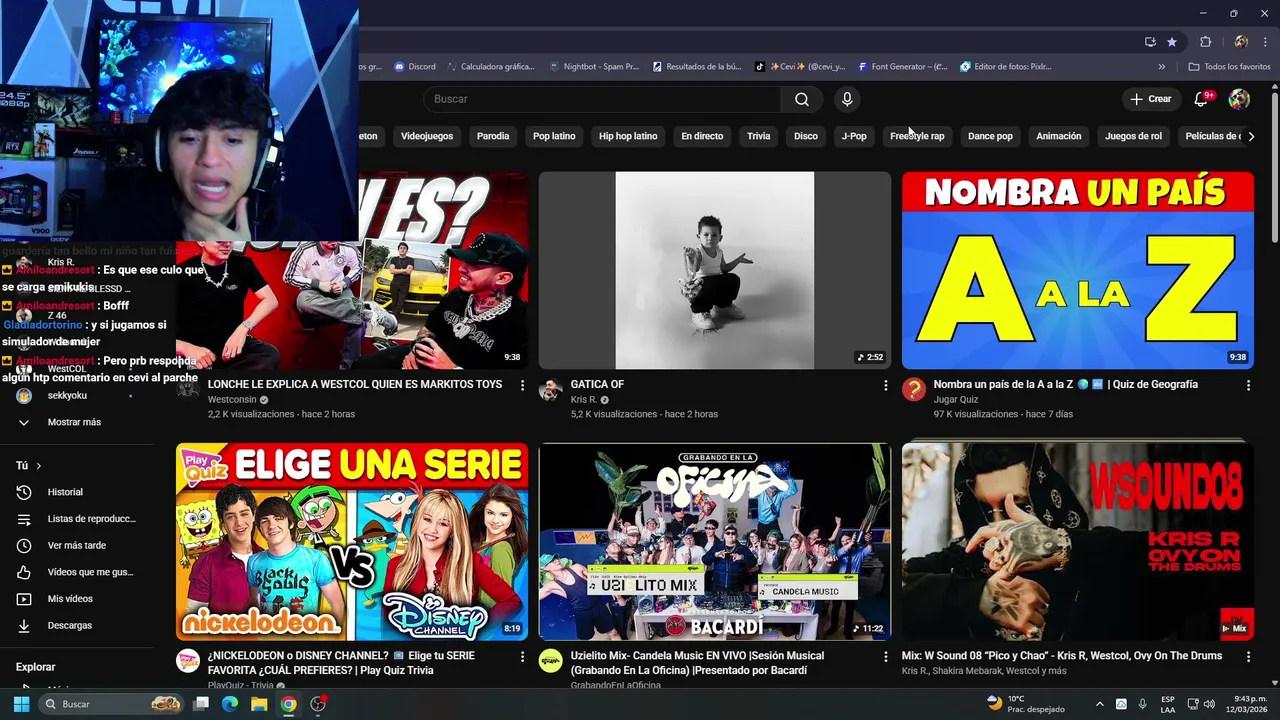Select the Disco chip
Screen dimensions: 1280x720
[x=806, y=136]
